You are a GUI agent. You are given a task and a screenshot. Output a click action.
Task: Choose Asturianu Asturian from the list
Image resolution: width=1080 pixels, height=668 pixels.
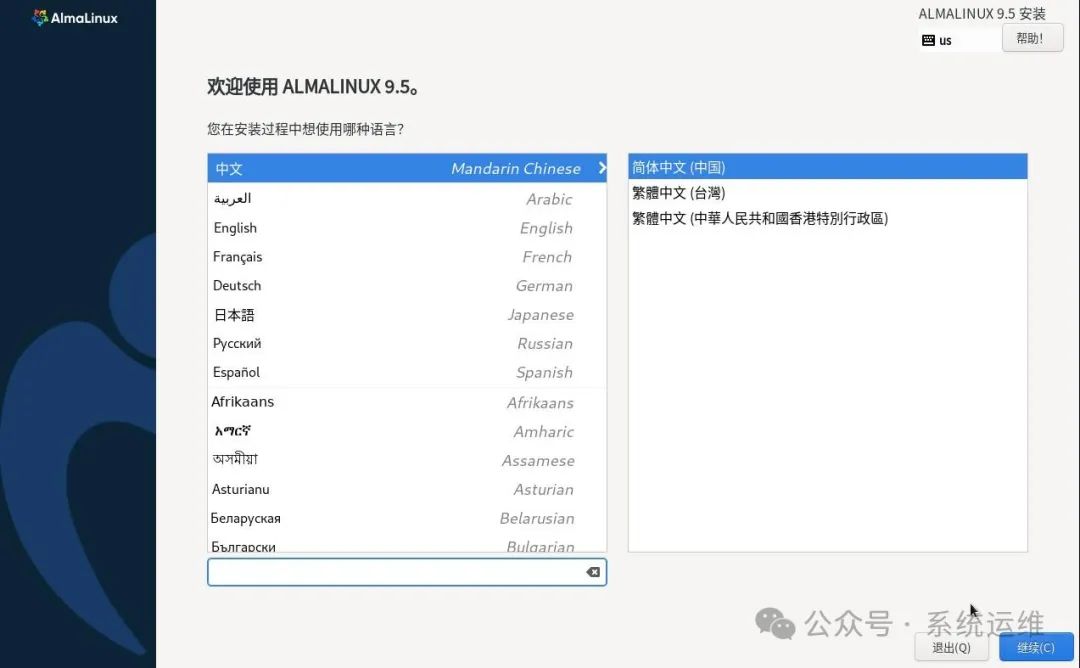tap(407, 489)
